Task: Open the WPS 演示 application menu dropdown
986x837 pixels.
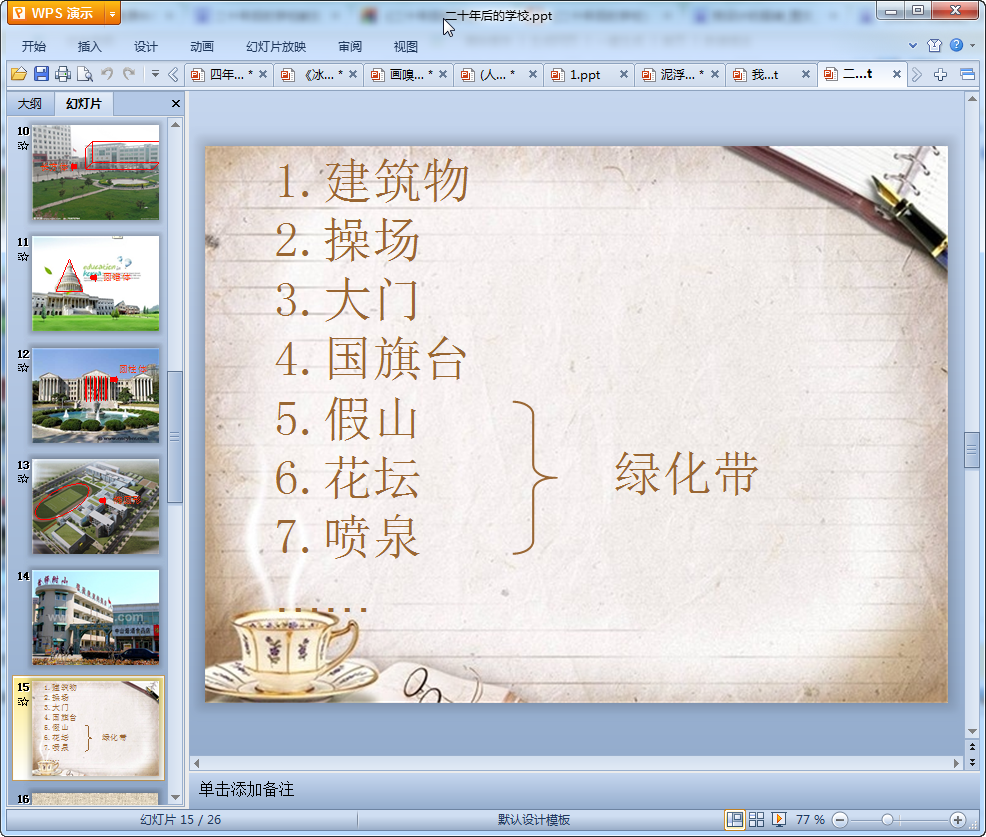Action: click(x=112, y=13)
